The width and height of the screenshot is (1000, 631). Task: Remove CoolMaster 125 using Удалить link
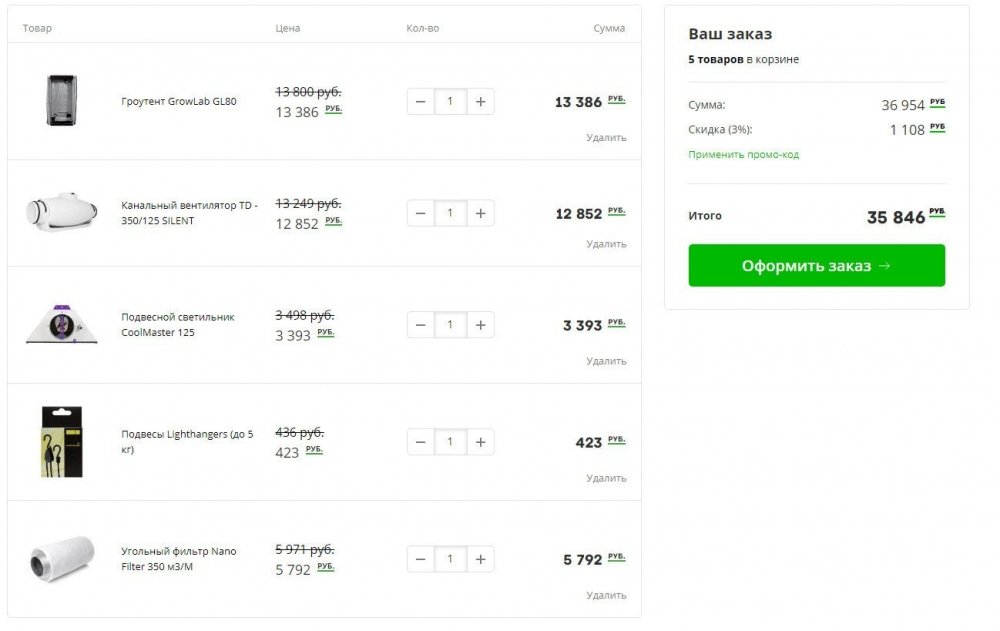(x=606, y=361)
